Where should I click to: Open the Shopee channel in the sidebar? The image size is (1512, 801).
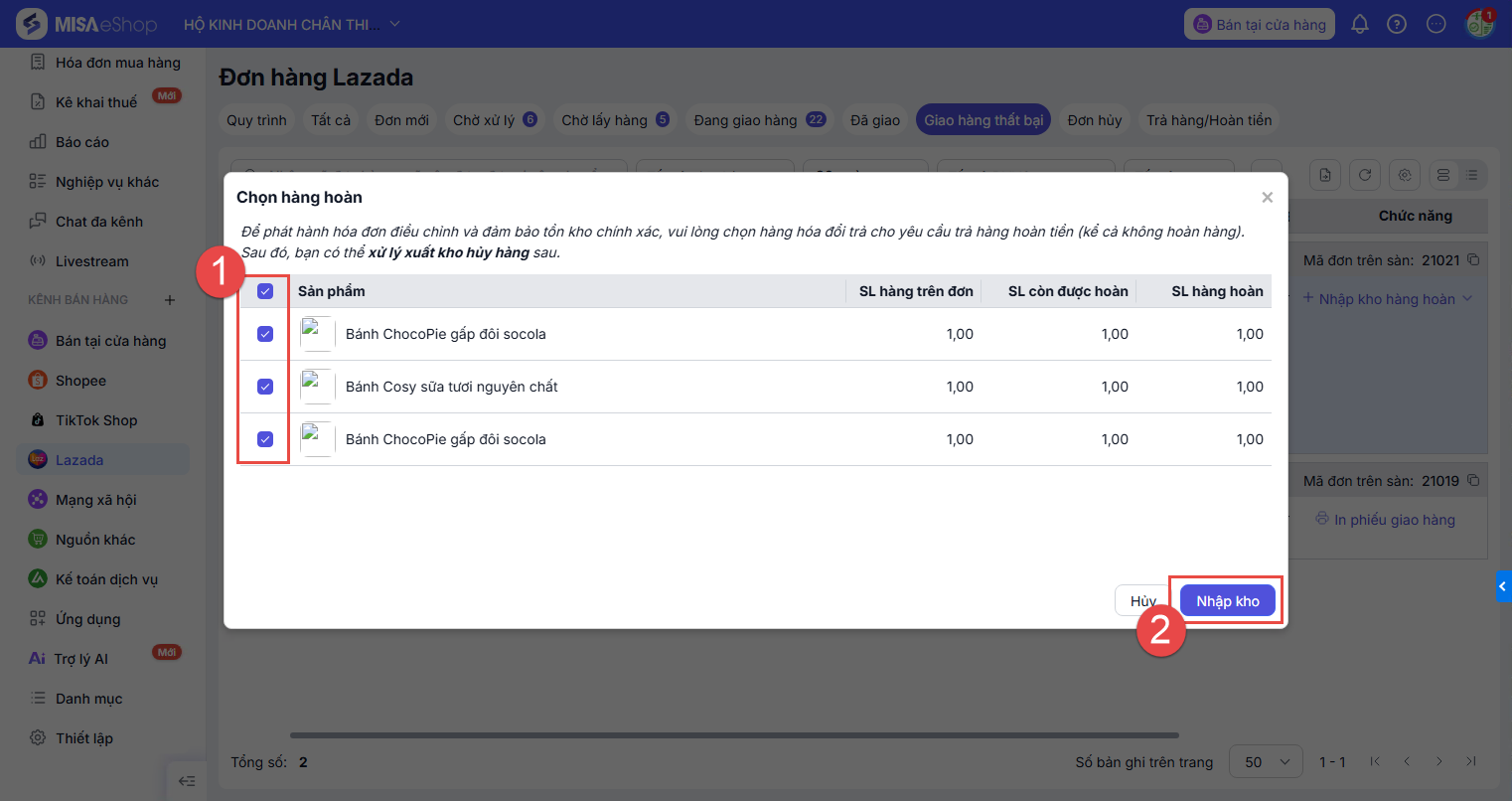pos(80,381)
